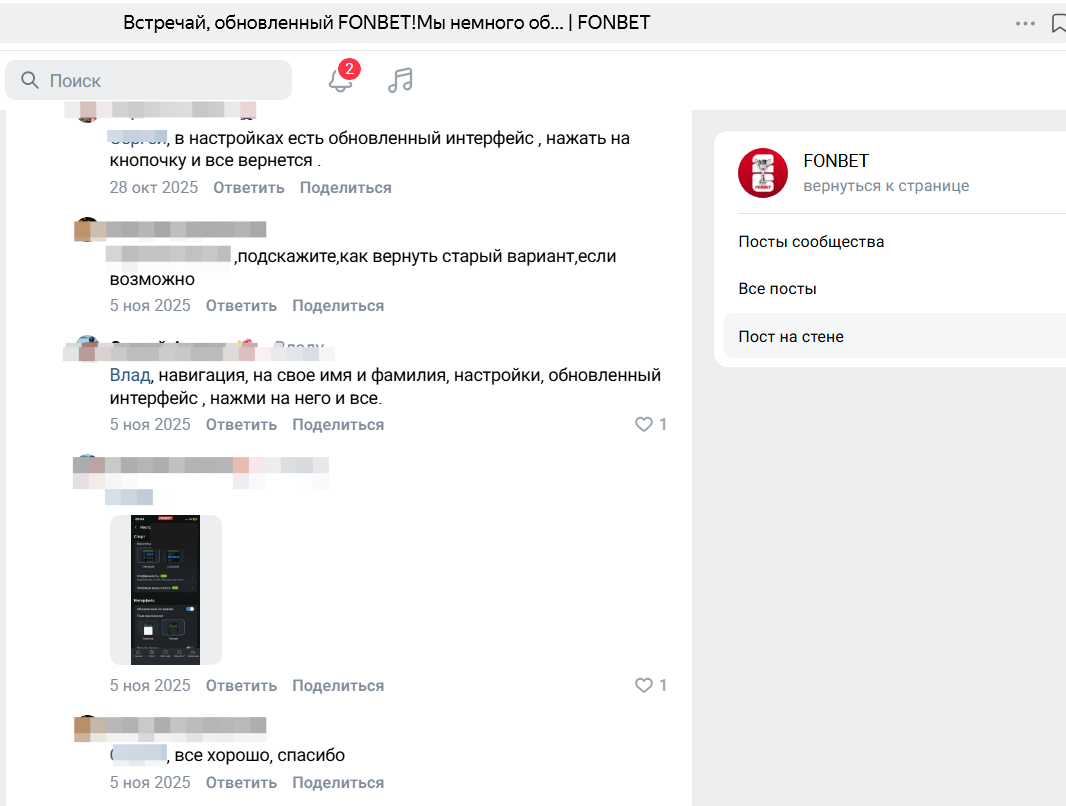Focus the Поиск search field
The height and width of the screenshot is (806, 1066).
click(148, 80)
